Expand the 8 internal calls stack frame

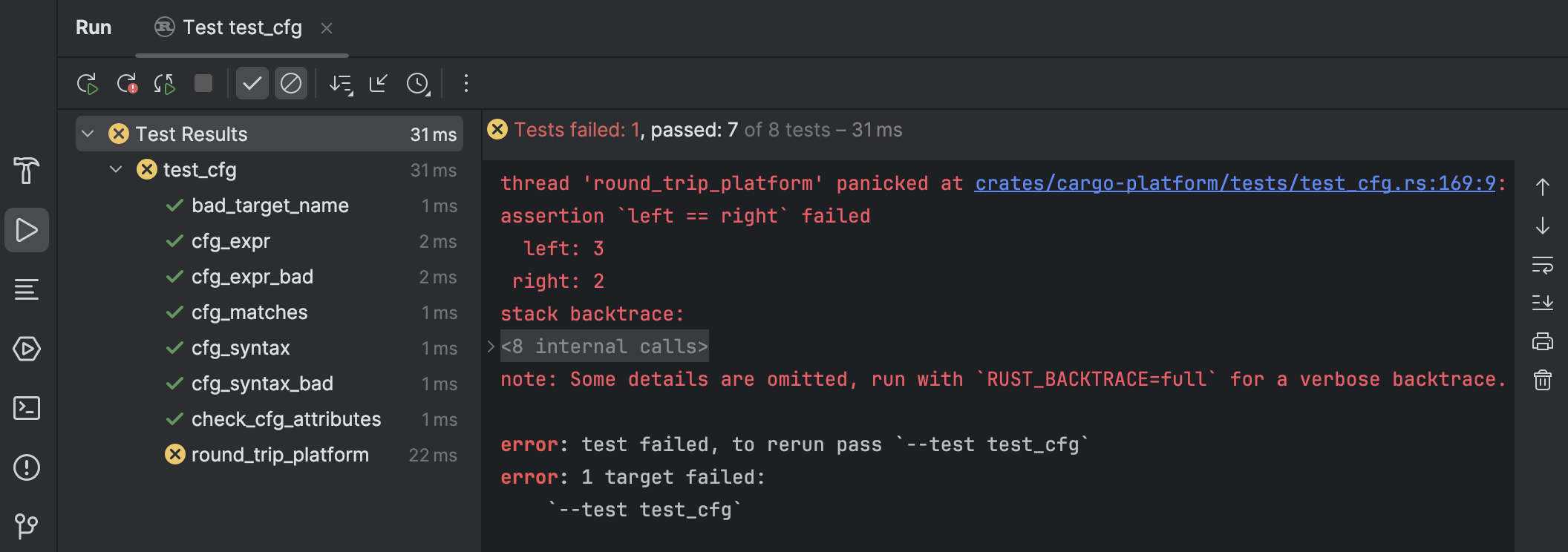point(491,345)
